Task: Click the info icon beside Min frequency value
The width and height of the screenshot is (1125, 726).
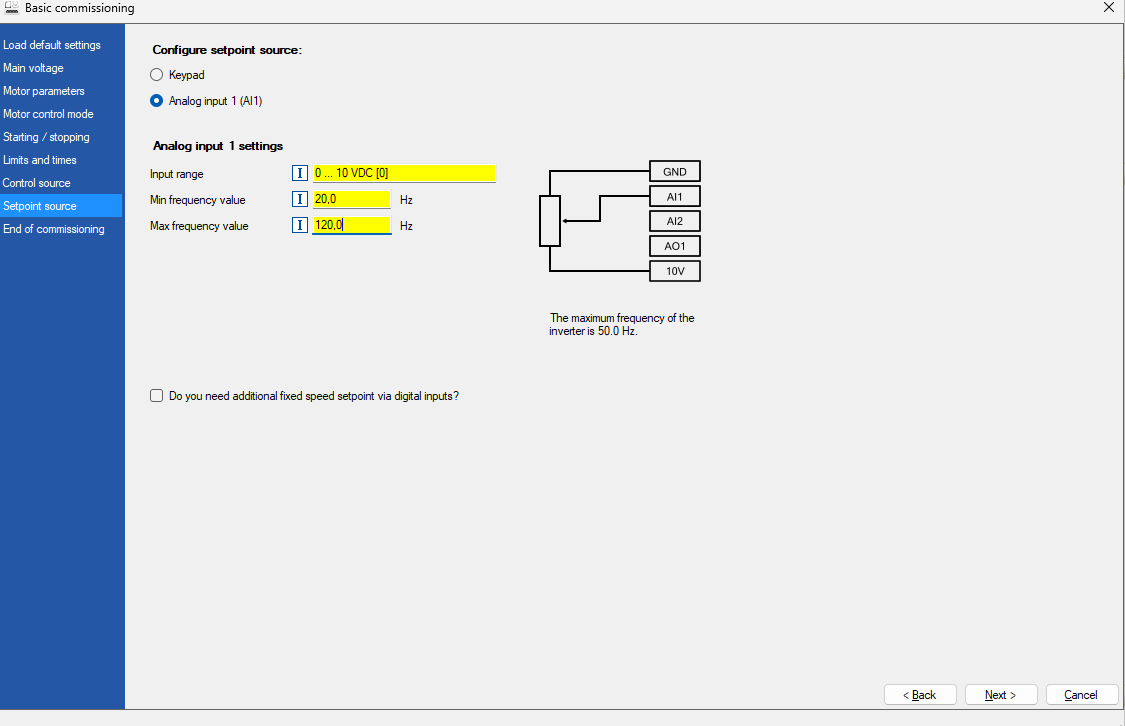Action: (300, 199)
